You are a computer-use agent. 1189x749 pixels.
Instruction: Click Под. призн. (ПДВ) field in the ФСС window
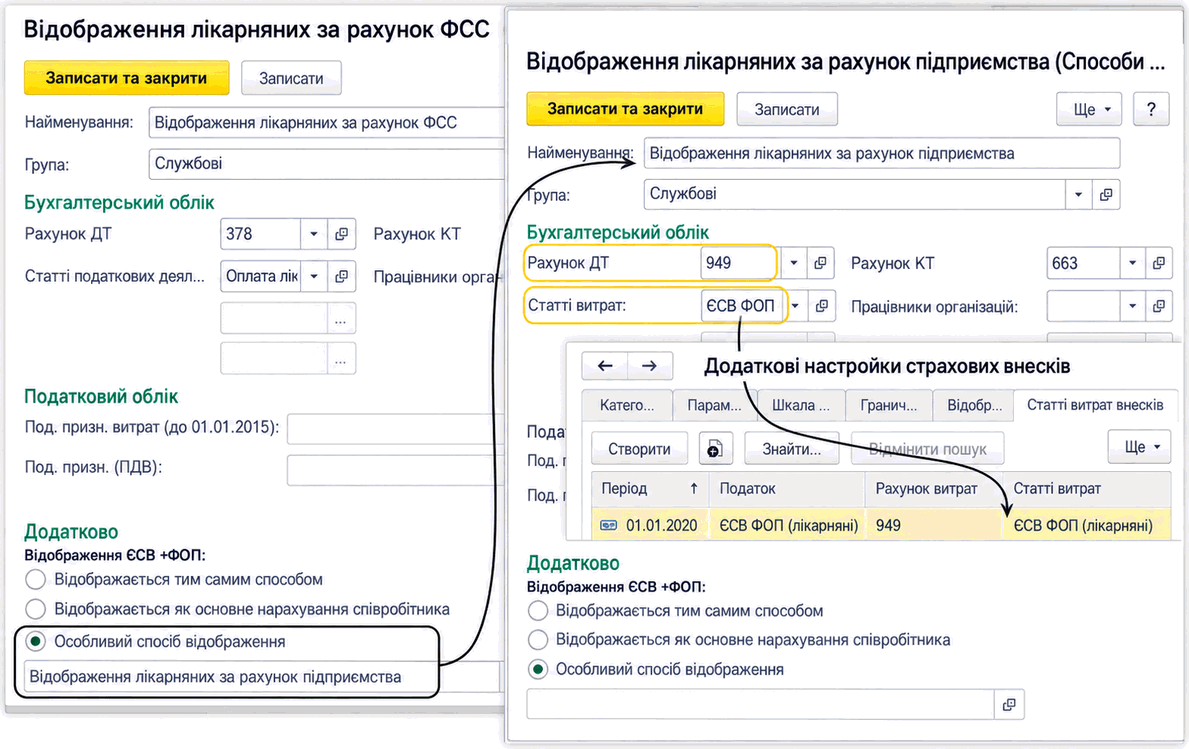395,470
